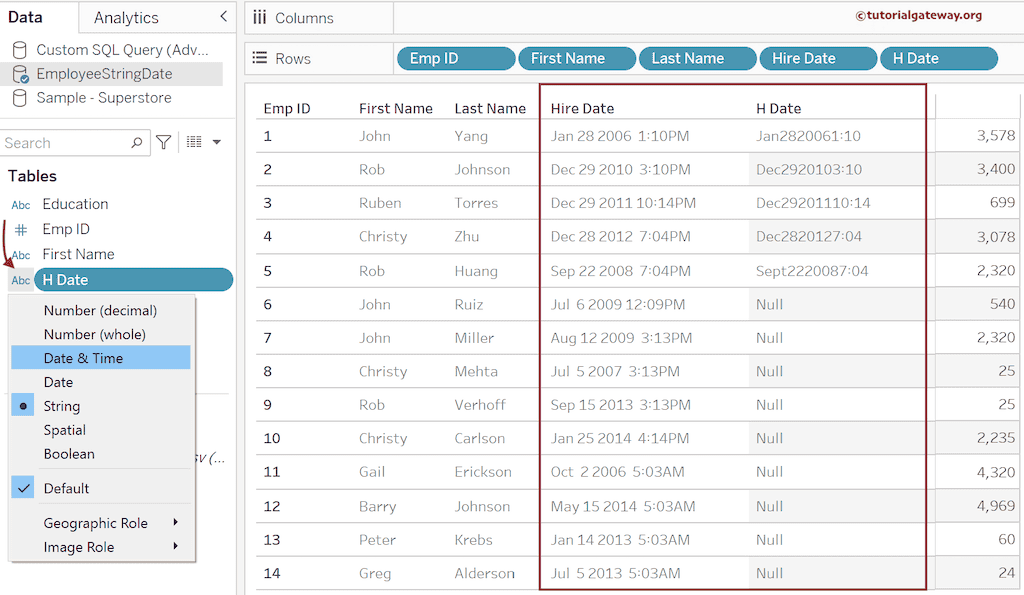The height and width of the screenshot is (595, 1024).
Task: Click the Abc icon next to Education
Action: coord(20,205)
